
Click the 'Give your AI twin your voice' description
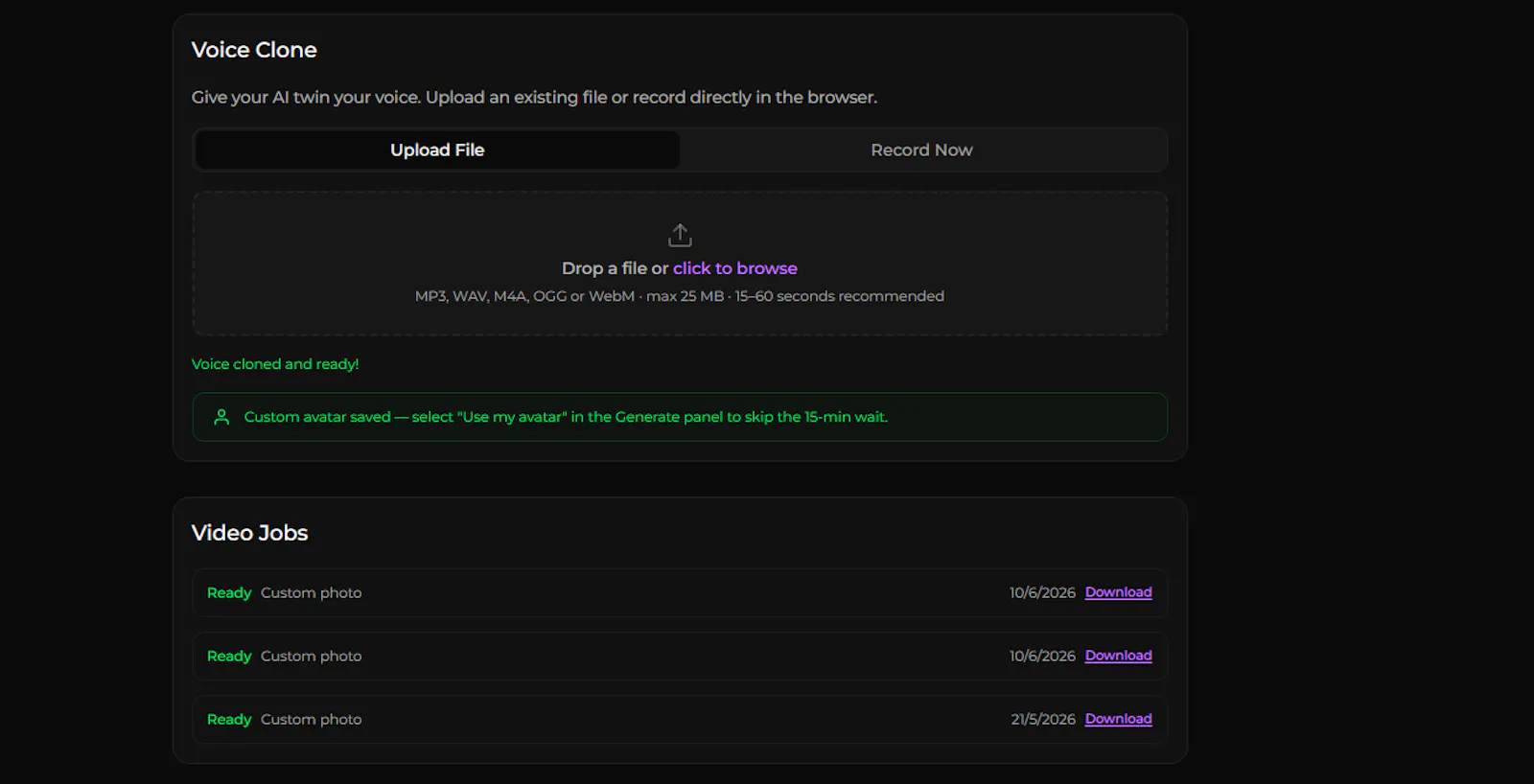click(534, 97)
